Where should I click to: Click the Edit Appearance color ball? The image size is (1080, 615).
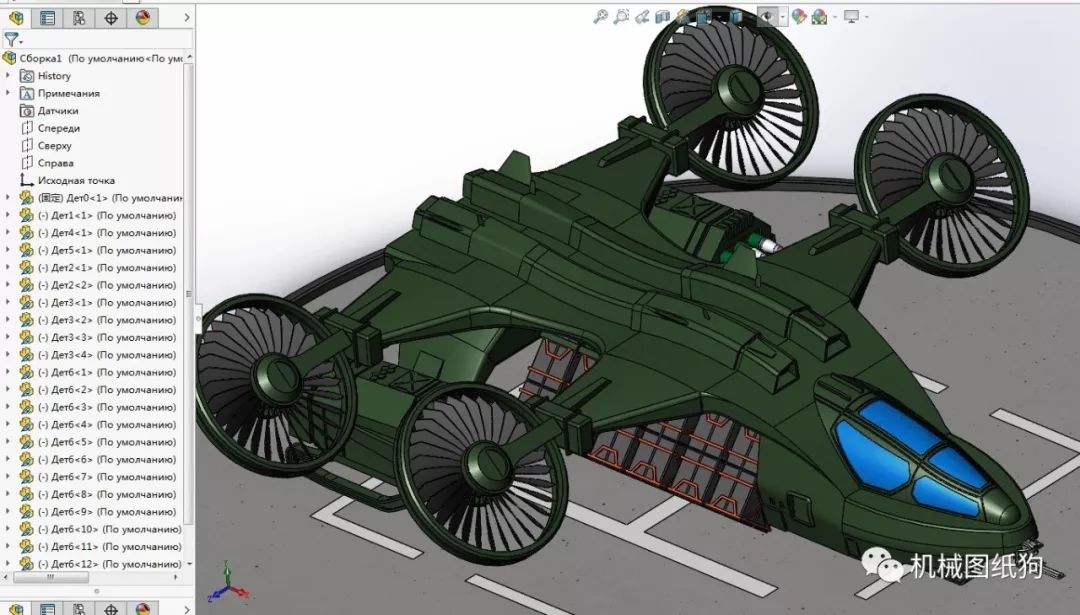tap(799, 17)
